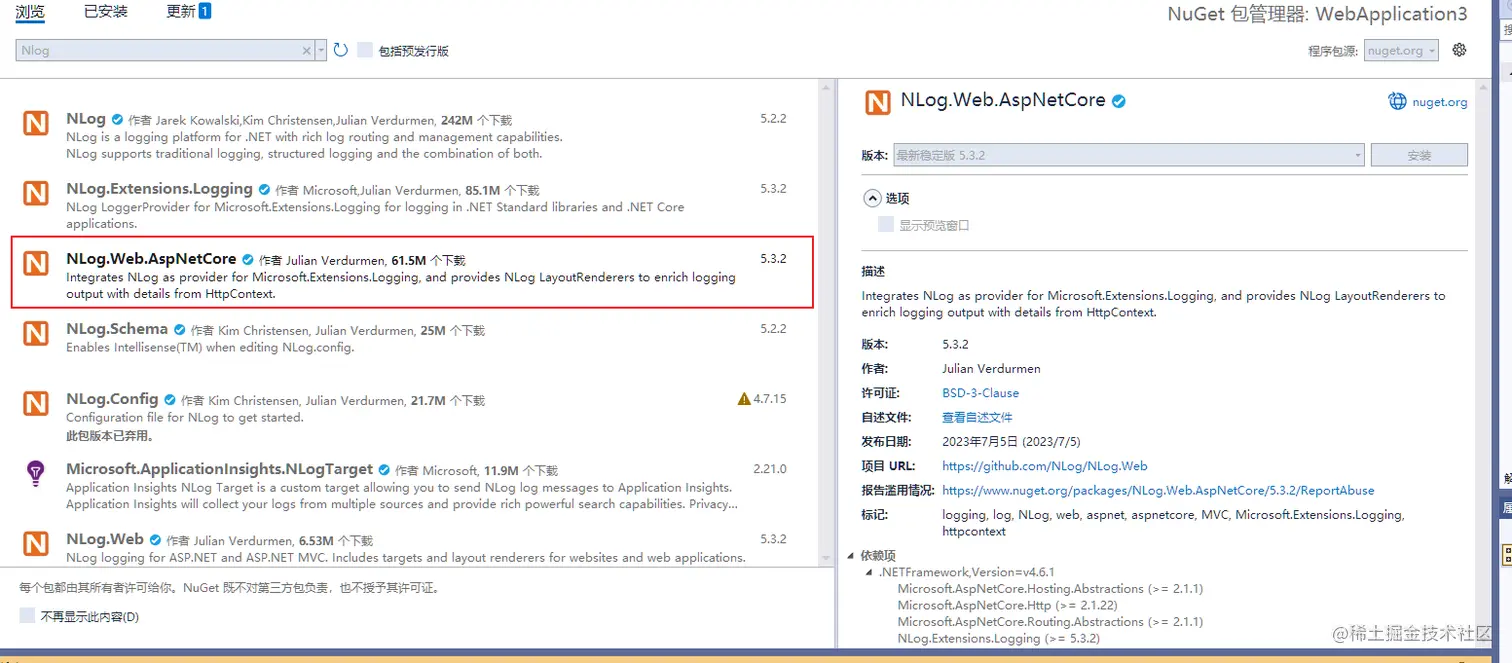Image resolution: width=1512 pixels, height=663 pixels.
Task: Click the deprecated warning icon by 4.7.15
Action: (x=744, y=399)
